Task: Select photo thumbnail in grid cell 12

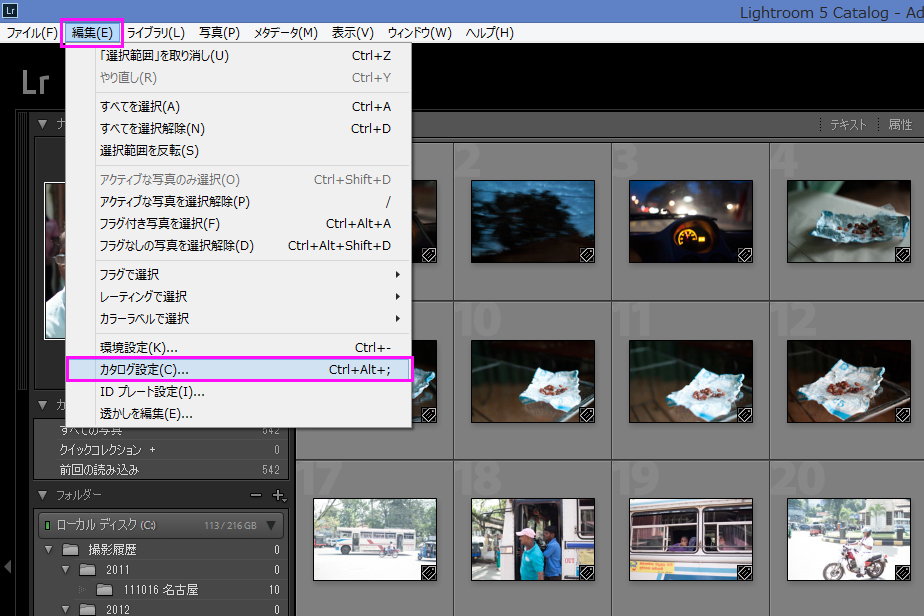Action: (849, 381)
